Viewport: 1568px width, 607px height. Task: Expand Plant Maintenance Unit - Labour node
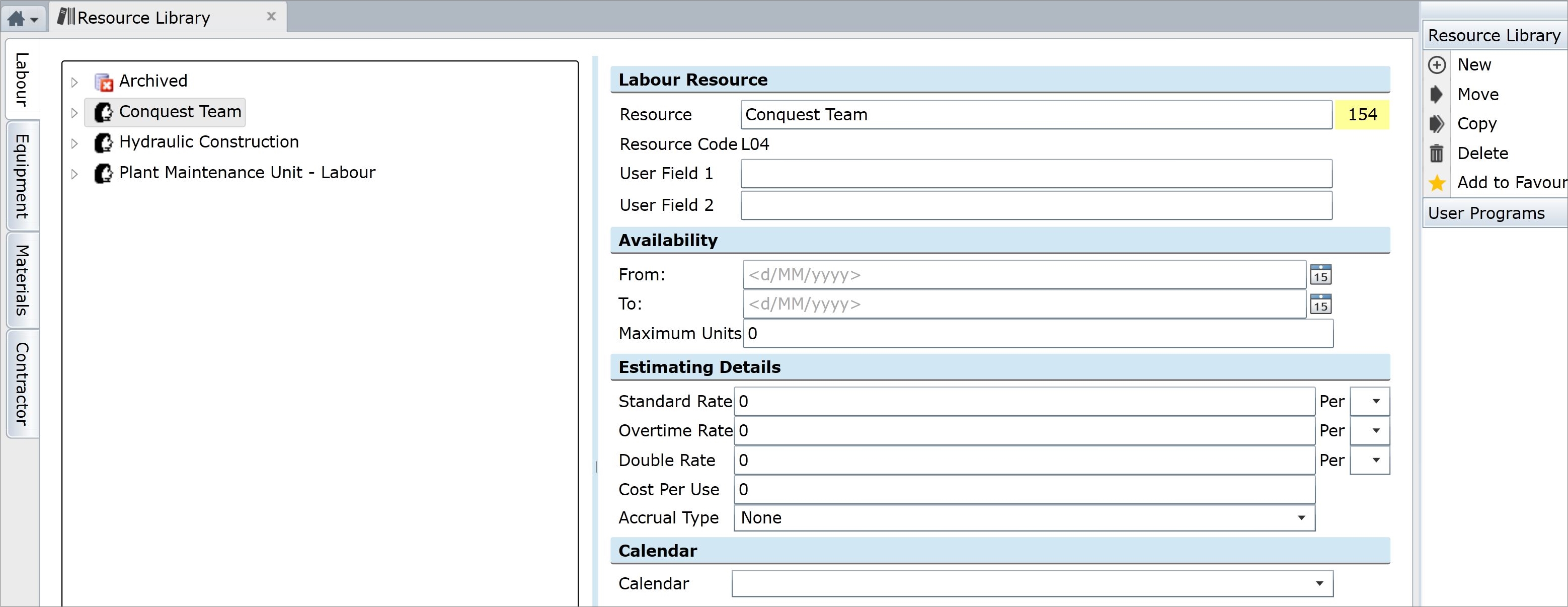(x=74, y=174)
